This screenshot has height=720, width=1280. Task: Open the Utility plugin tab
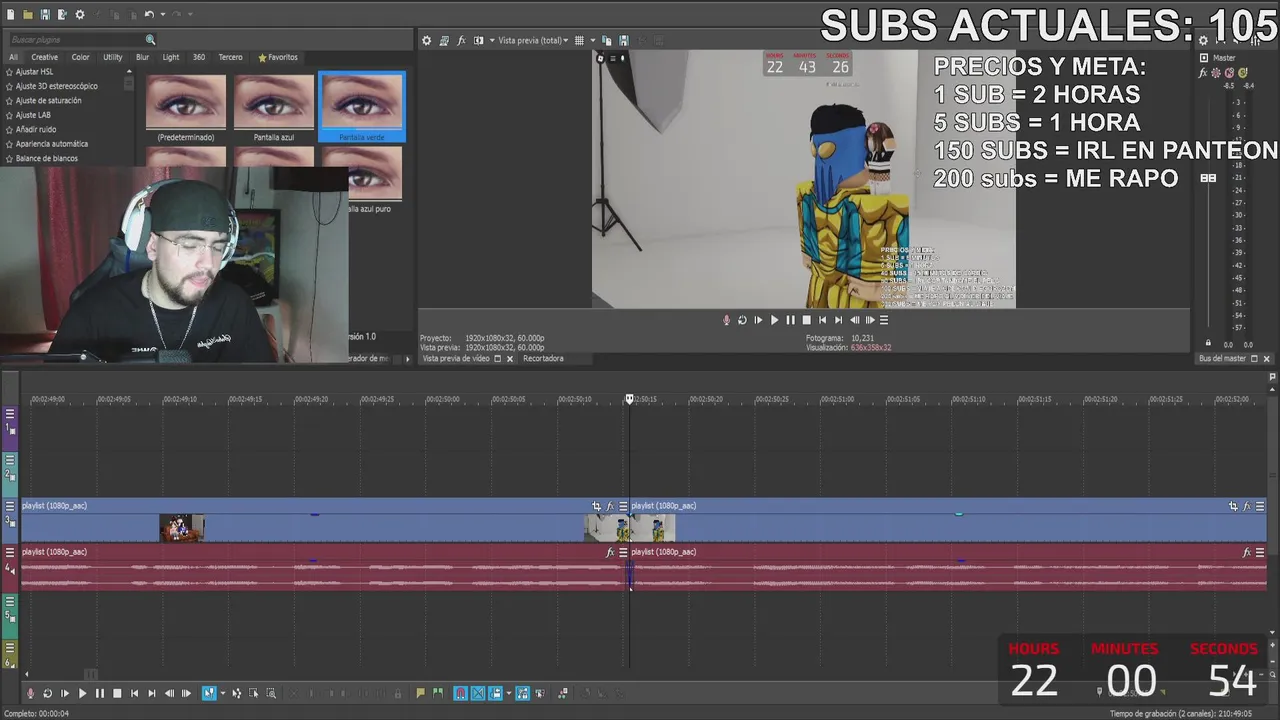pyautogui.click(x=112, y=57)
